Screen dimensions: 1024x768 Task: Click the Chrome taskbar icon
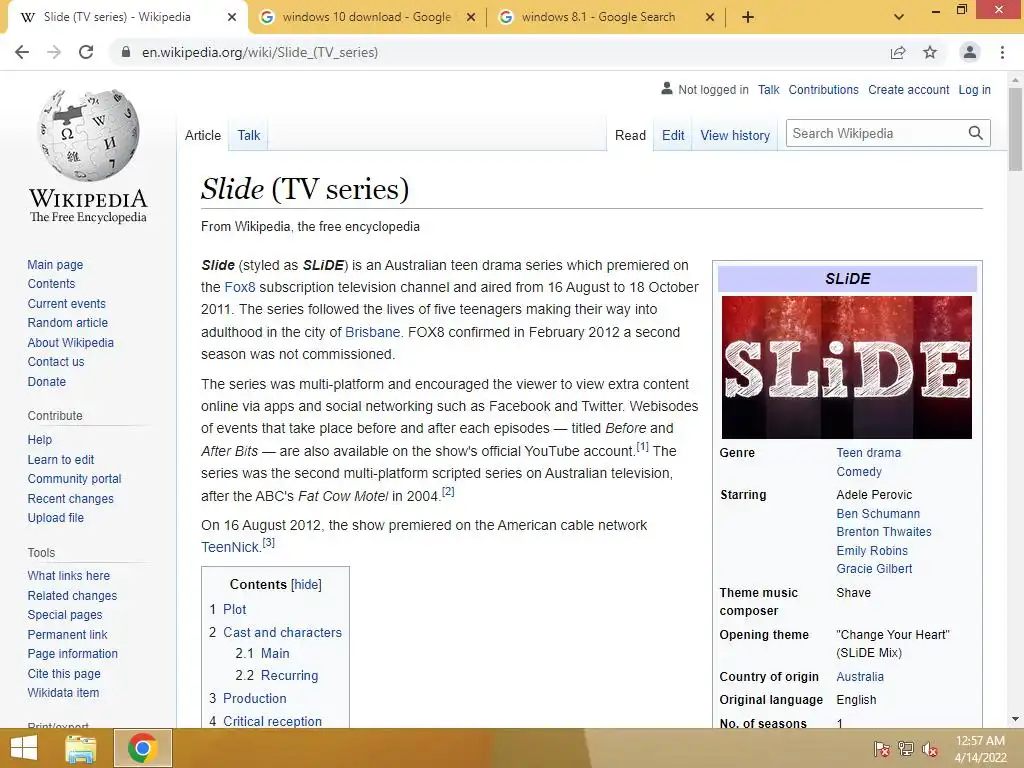pyautogui.click(x=143, y=748)
